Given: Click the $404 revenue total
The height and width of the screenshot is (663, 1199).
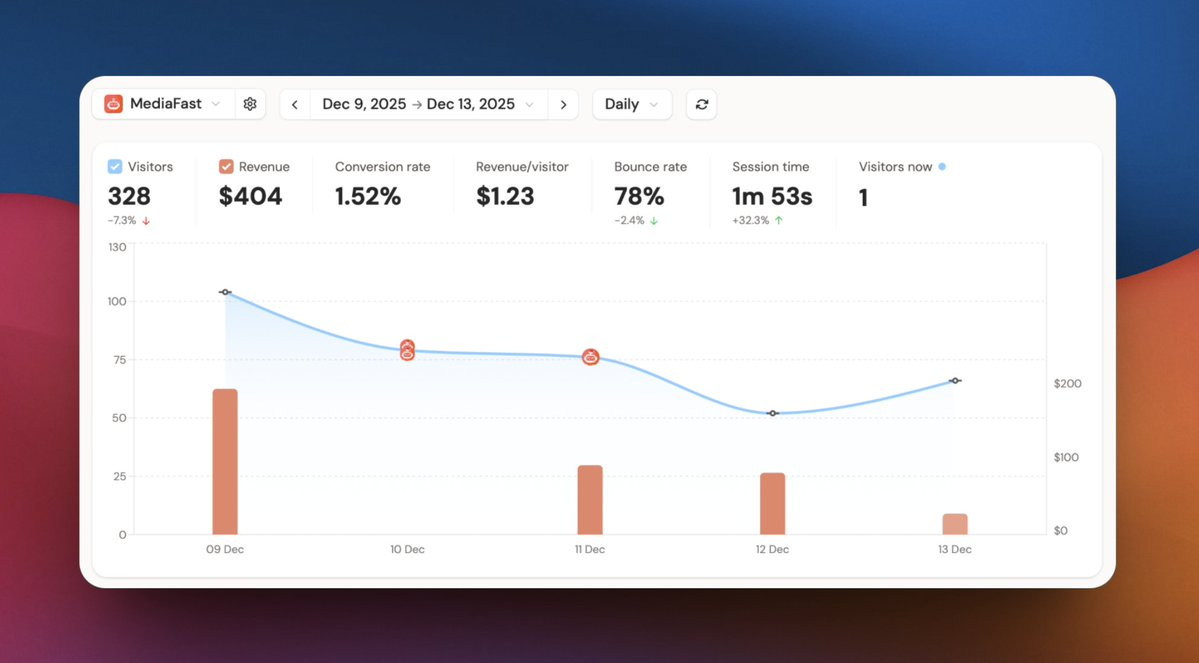Looking at the screenshot, I should tap(250, 197).
